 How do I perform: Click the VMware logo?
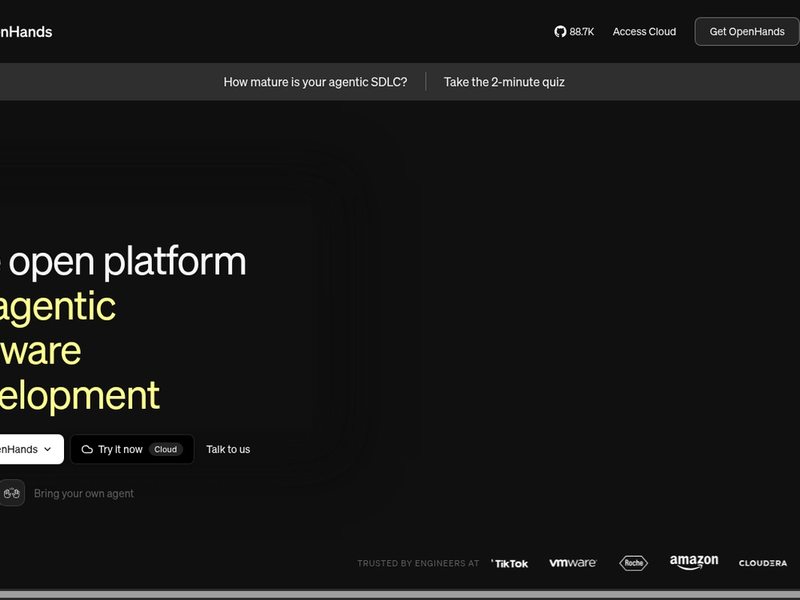(x=572, y=563)
